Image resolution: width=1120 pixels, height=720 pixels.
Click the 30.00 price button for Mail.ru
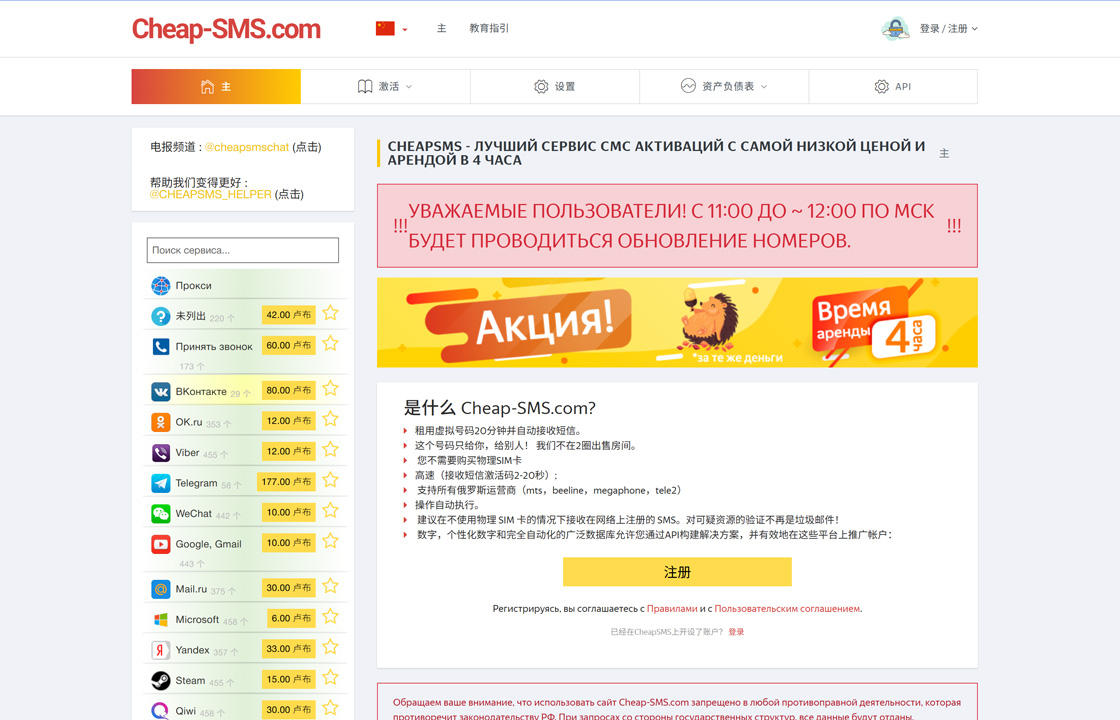click(x=289, y=588)
